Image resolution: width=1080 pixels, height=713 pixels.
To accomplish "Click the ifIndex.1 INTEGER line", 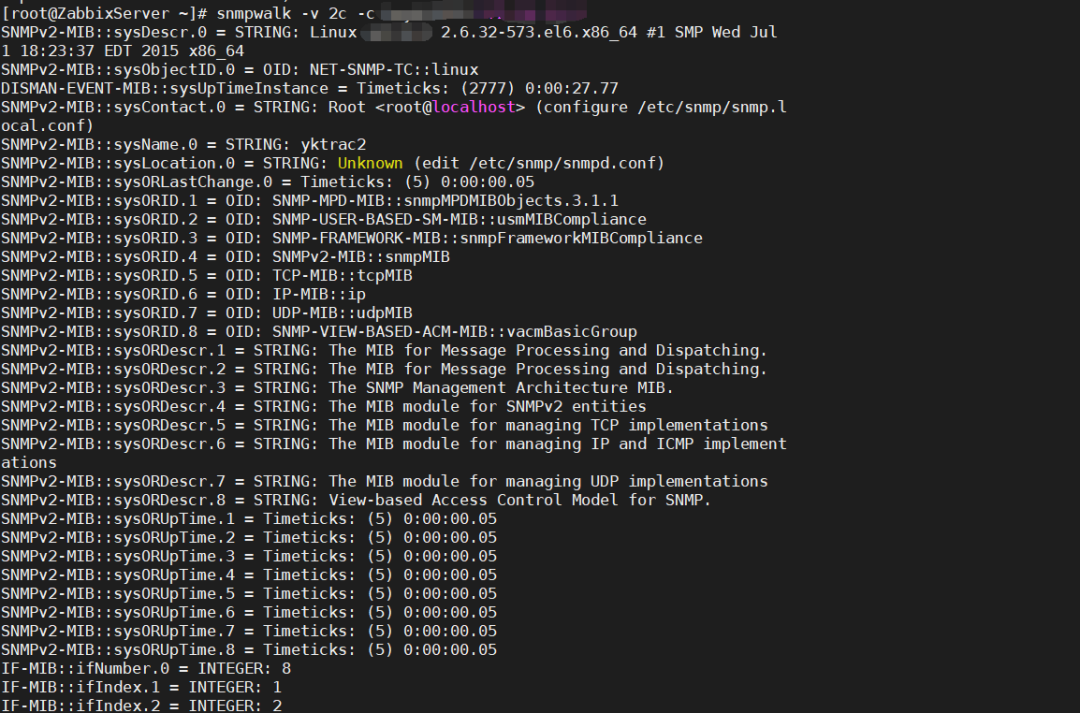I will [141, 687].
